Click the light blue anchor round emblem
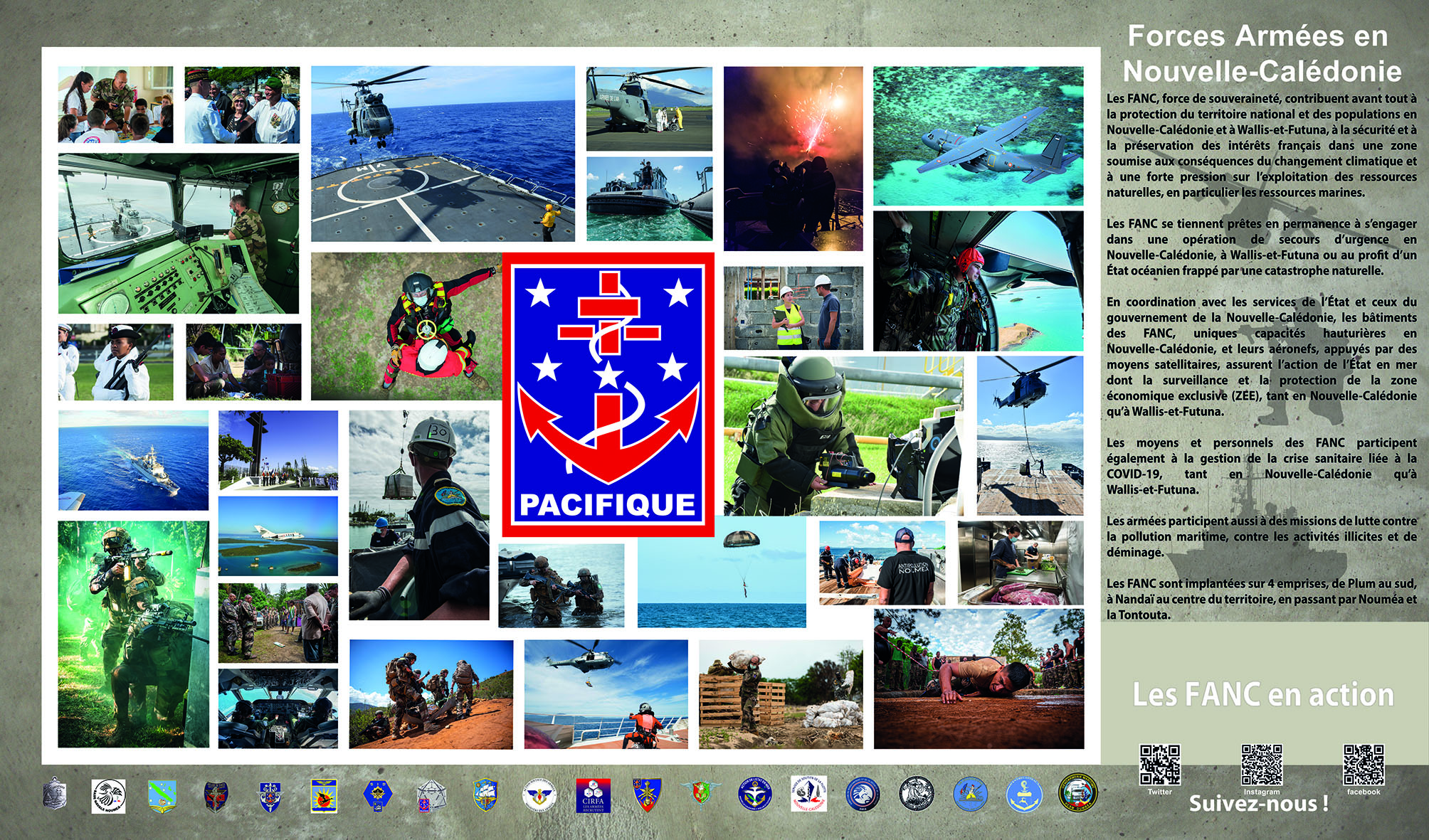This screenshot has width=1429, height=840. point(1023,795)
